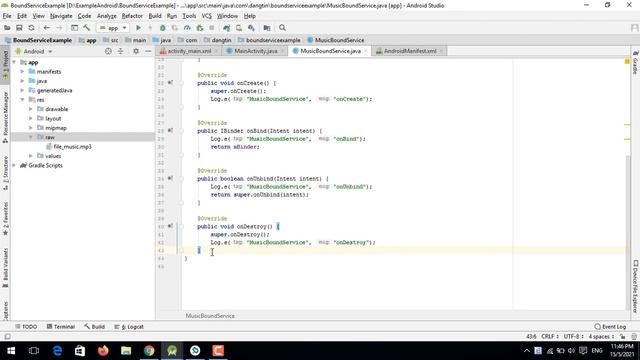Screen dimensions: 640x360
Task: Click override gutter icon next to onCreate
Action: point(170,83)
